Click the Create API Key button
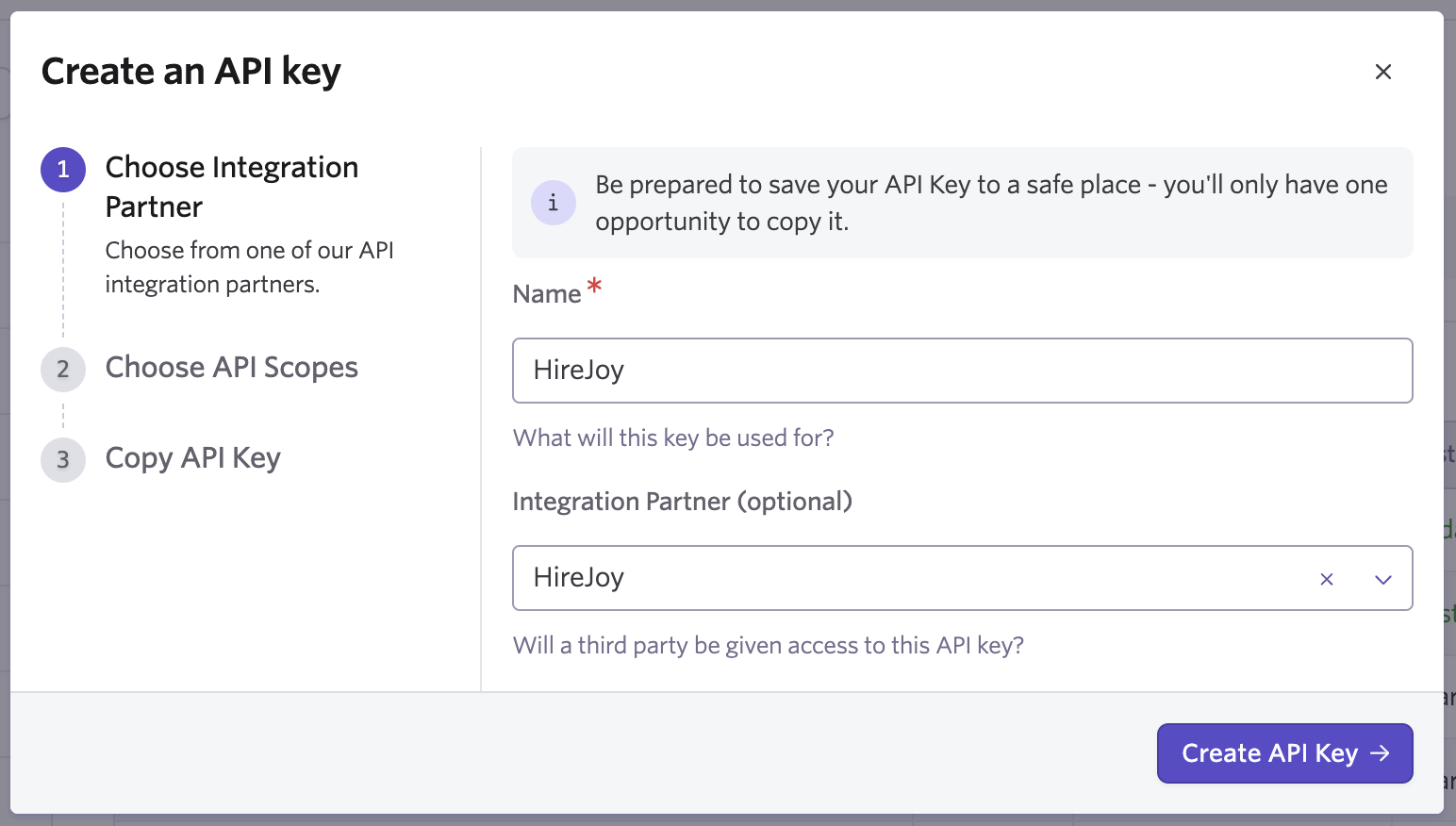This screenshot has width=1456, height=826. coord(1284,753)
